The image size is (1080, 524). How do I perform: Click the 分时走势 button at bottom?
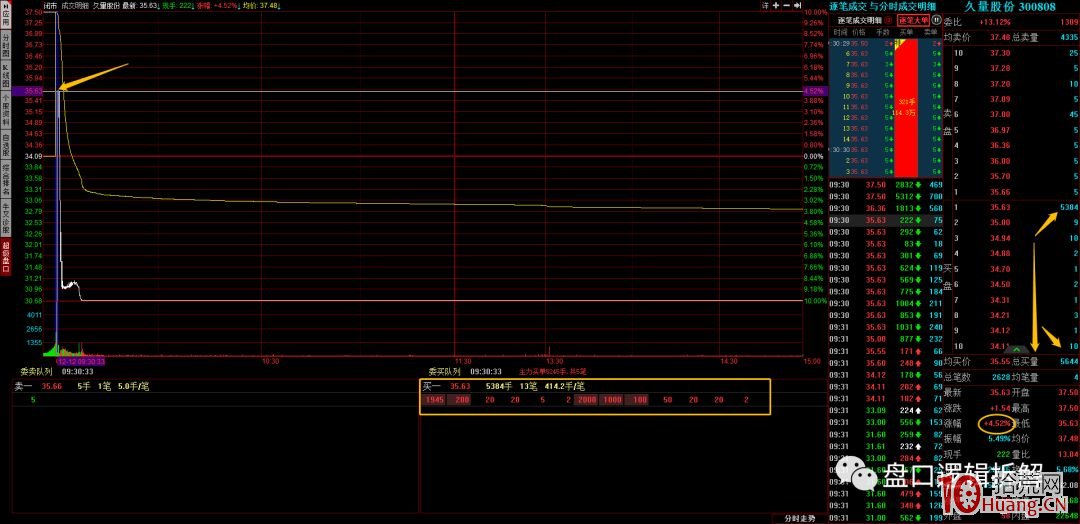pos(800,518)
